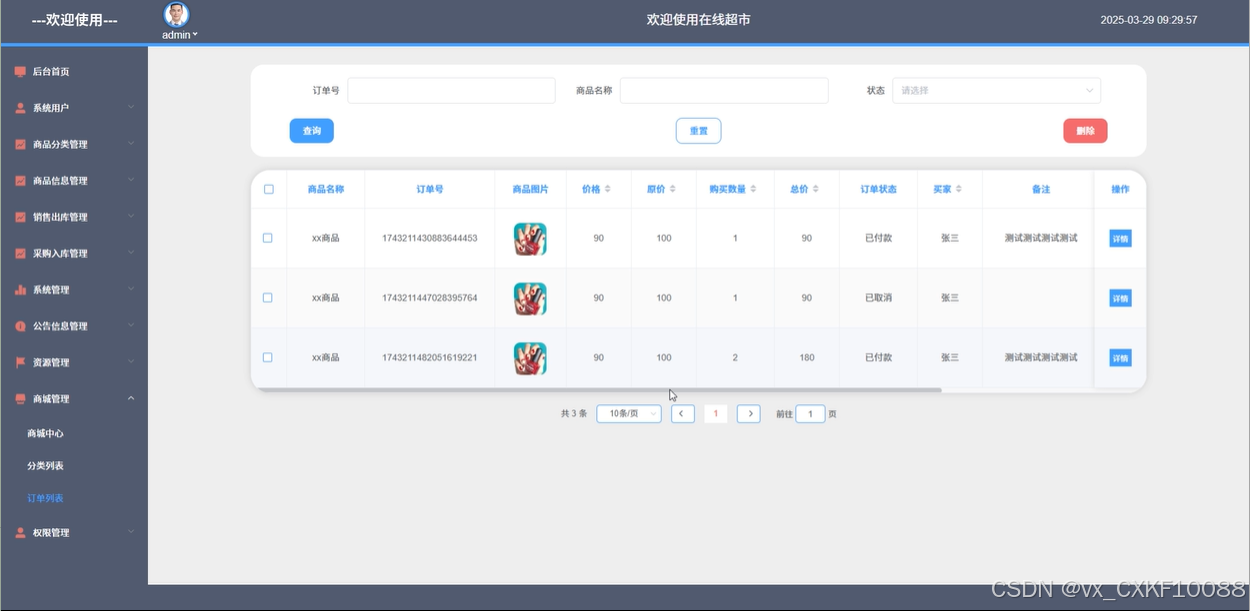
Task: Click the 共 3 条 total text
Action: pyautogui.click(x=574, y=414)
